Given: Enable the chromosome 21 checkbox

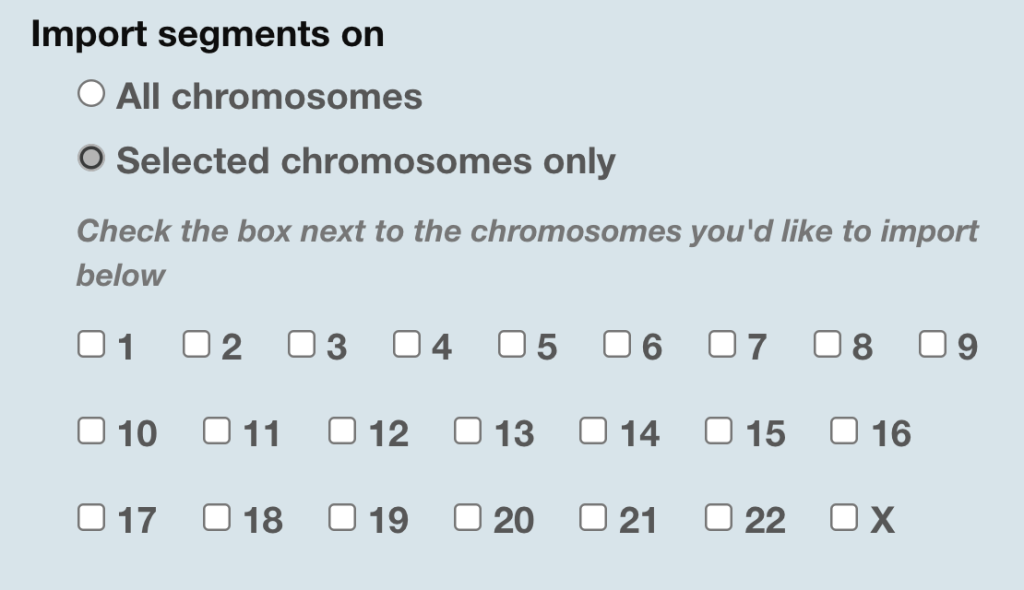Looking at the screenshot, I should (592, 516).
